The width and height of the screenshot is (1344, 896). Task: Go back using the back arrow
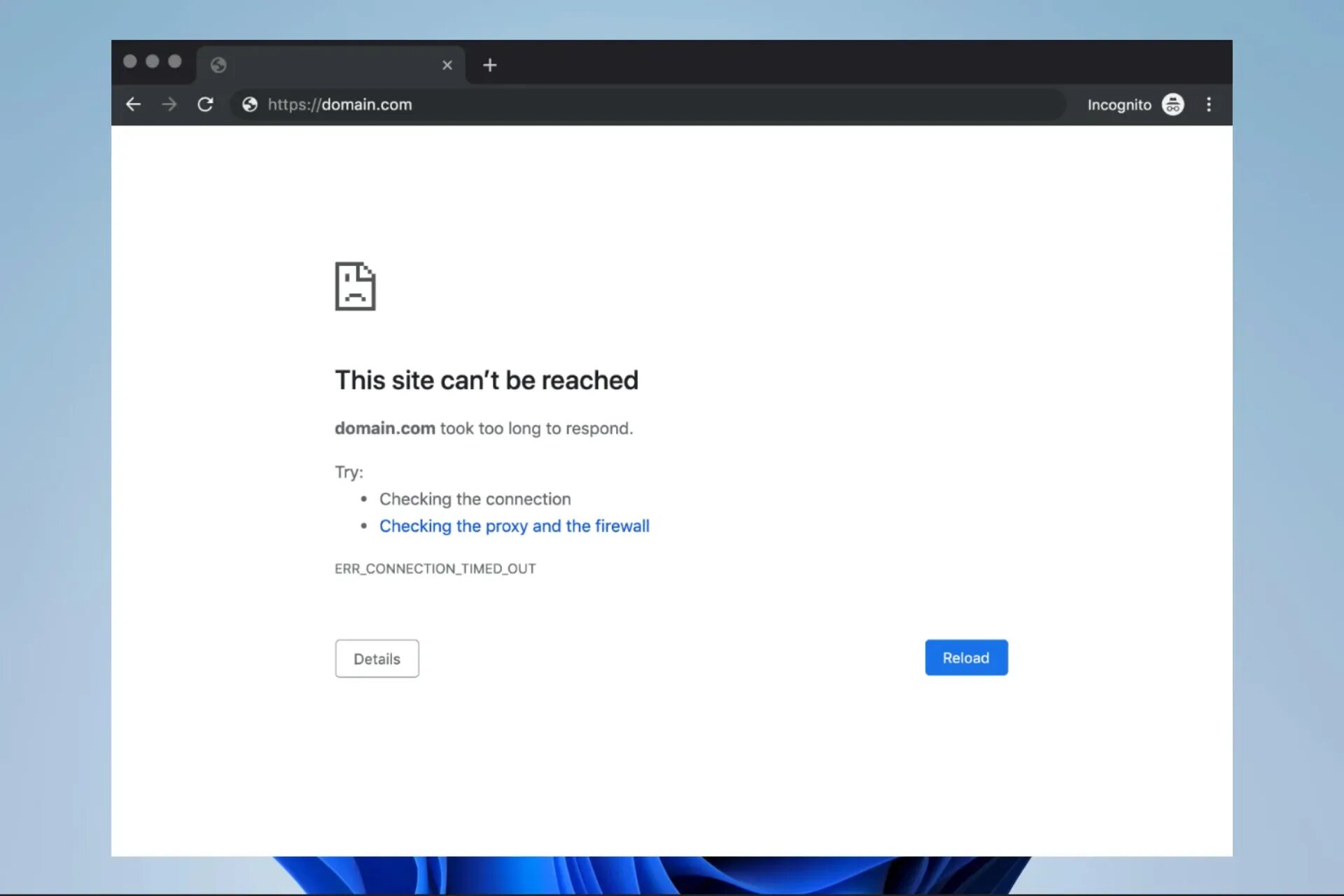click(133, 104)
